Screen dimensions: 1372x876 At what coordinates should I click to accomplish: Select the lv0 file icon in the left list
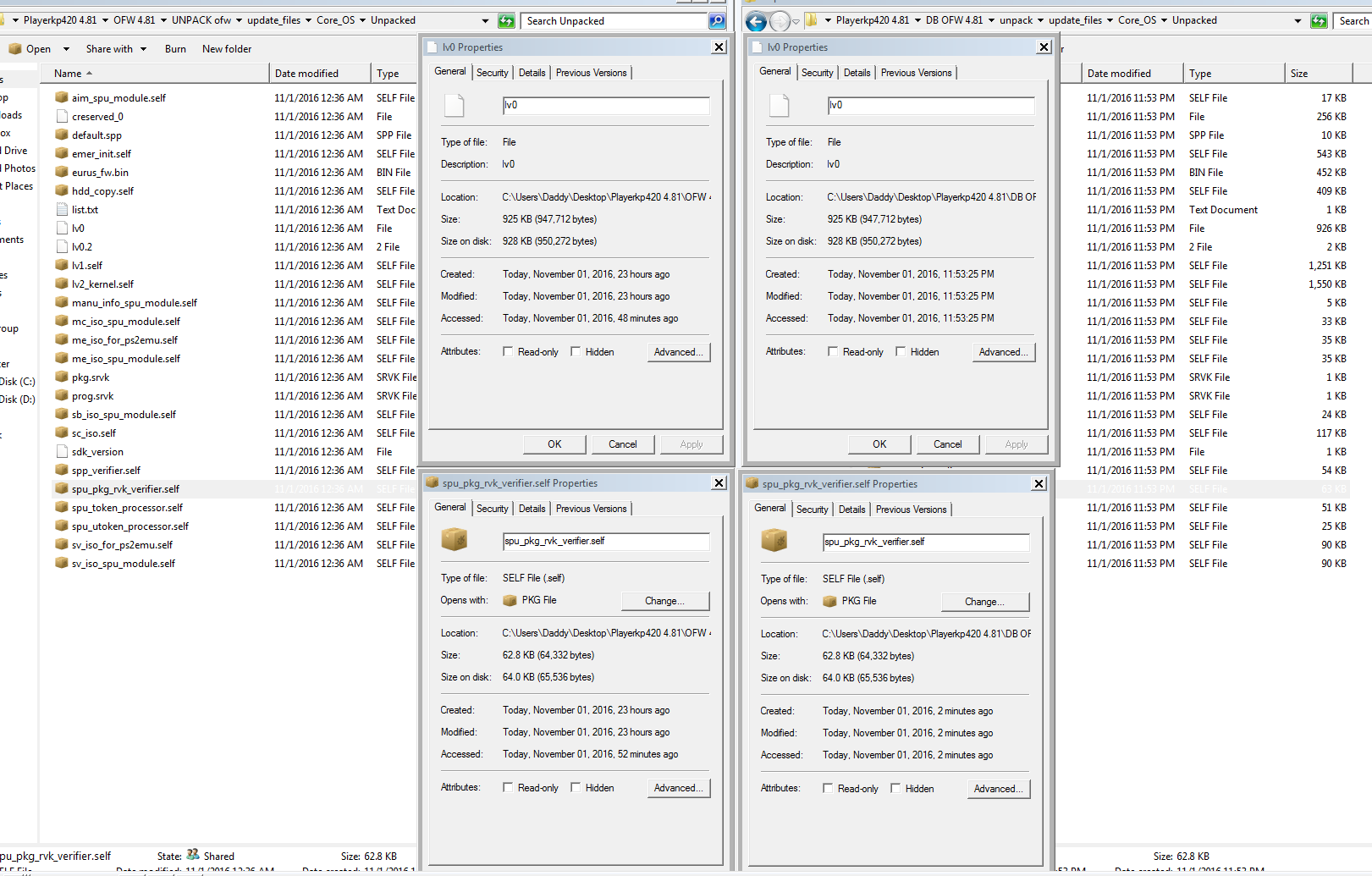[62, 228]
